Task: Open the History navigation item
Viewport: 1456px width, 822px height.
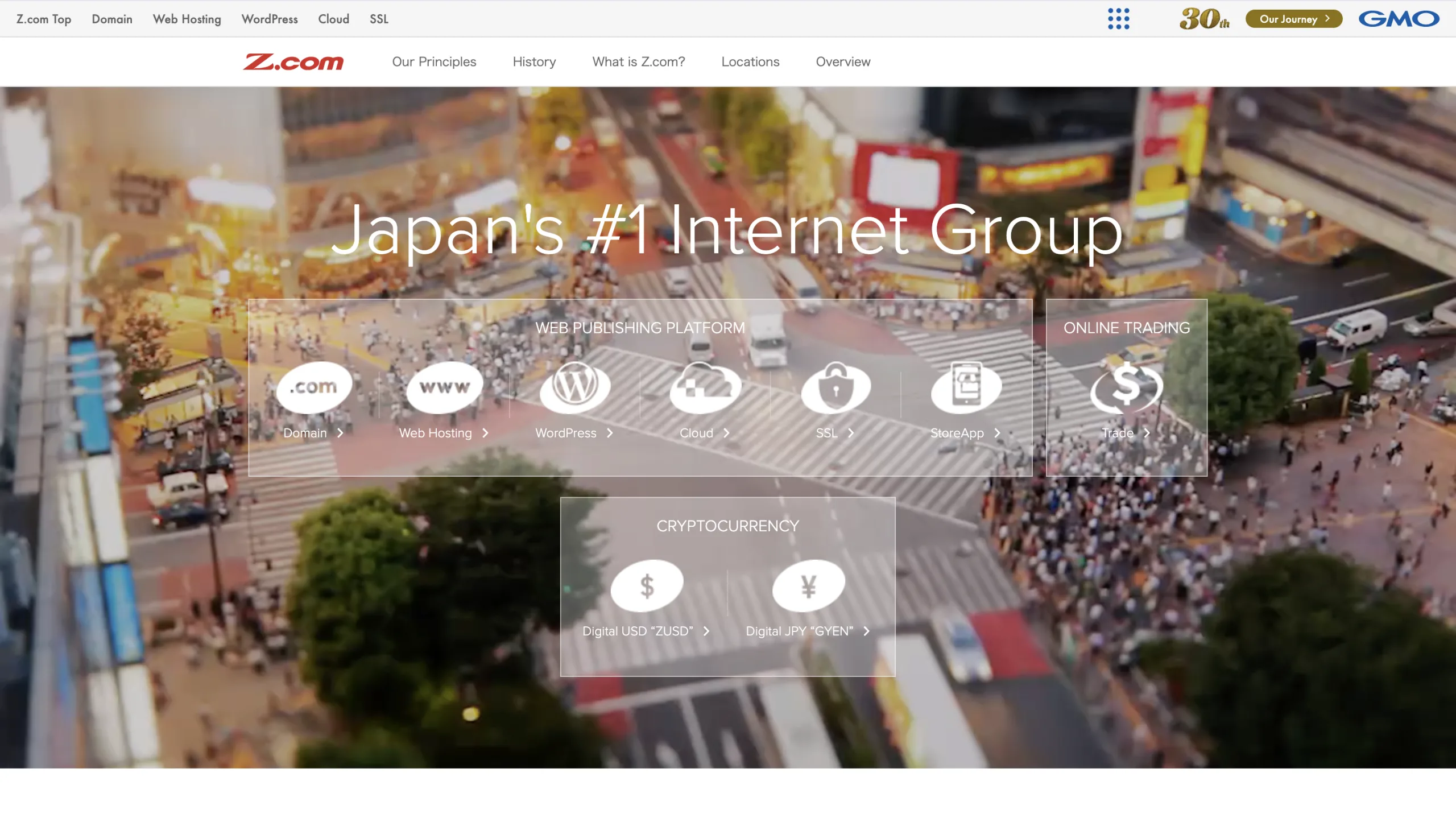Action: pyautogui.click(x=534, y=61)
